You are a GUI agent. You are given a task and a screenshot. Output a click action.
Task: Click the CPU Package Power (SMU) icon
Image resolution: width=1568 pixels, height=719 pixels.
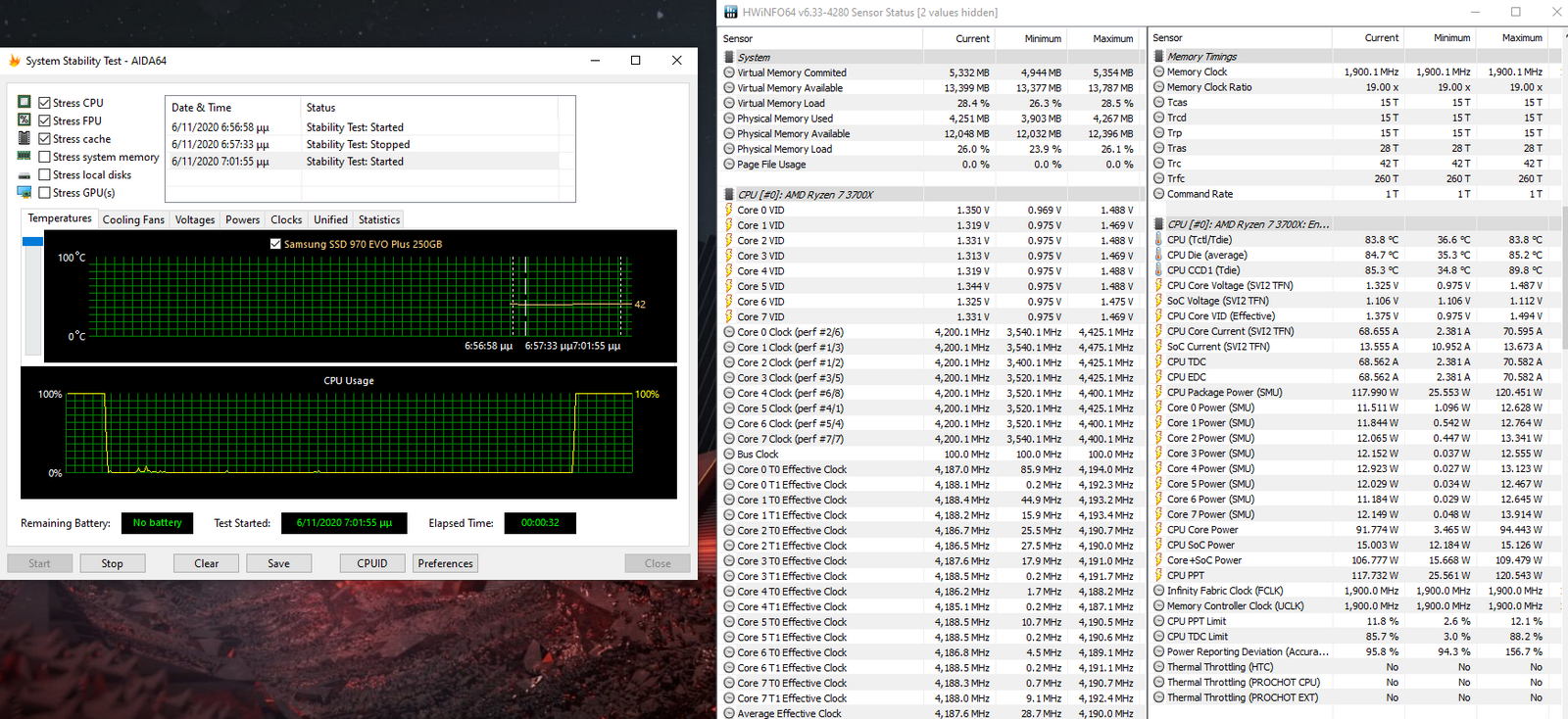tap(1158, 392)
